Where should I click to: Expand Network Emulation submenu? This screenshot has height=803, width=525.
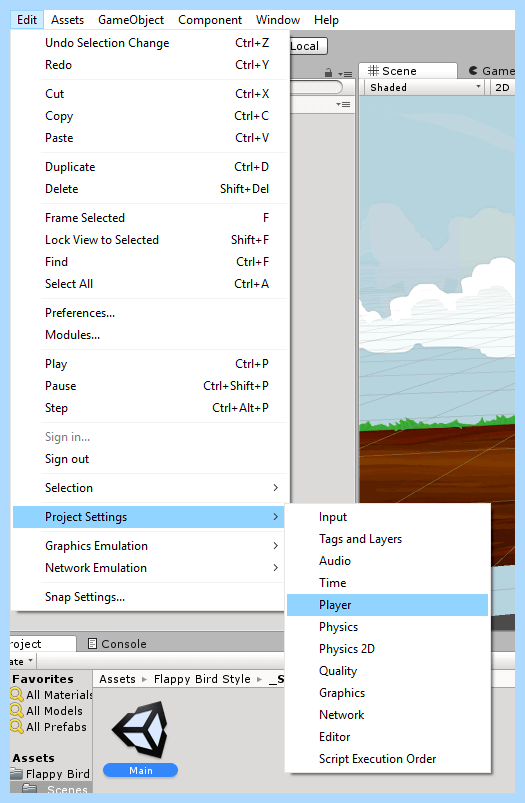pos(149,568)
